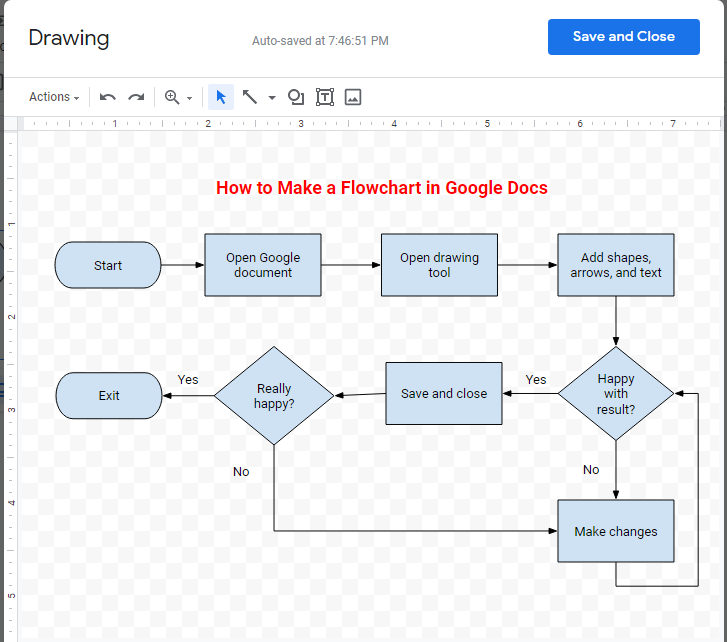Select the Make changes box
The height and width of the screenshot is (642, 727).
[x=616, y=531]
